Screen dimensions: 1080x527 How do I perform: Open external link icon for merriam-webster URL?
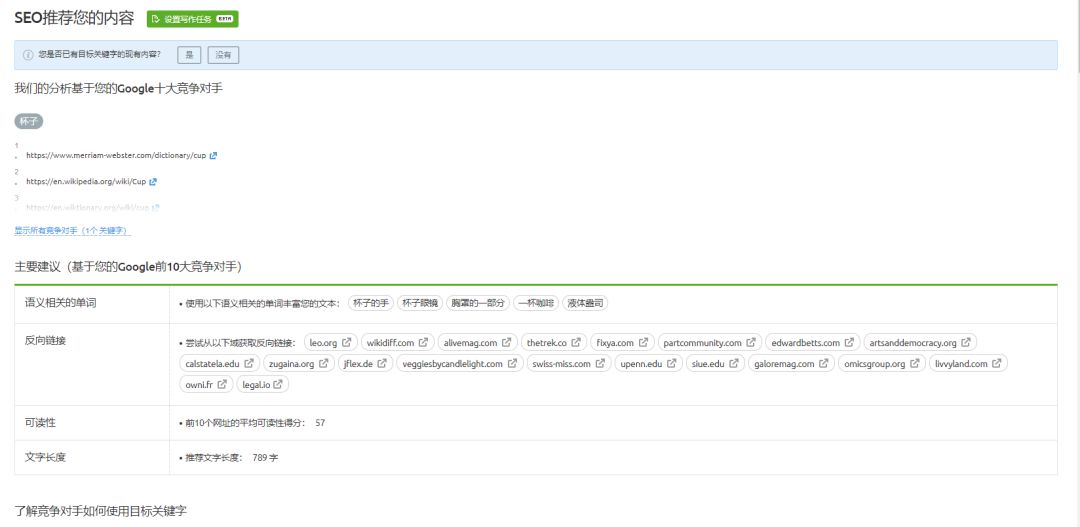[213, 156]
